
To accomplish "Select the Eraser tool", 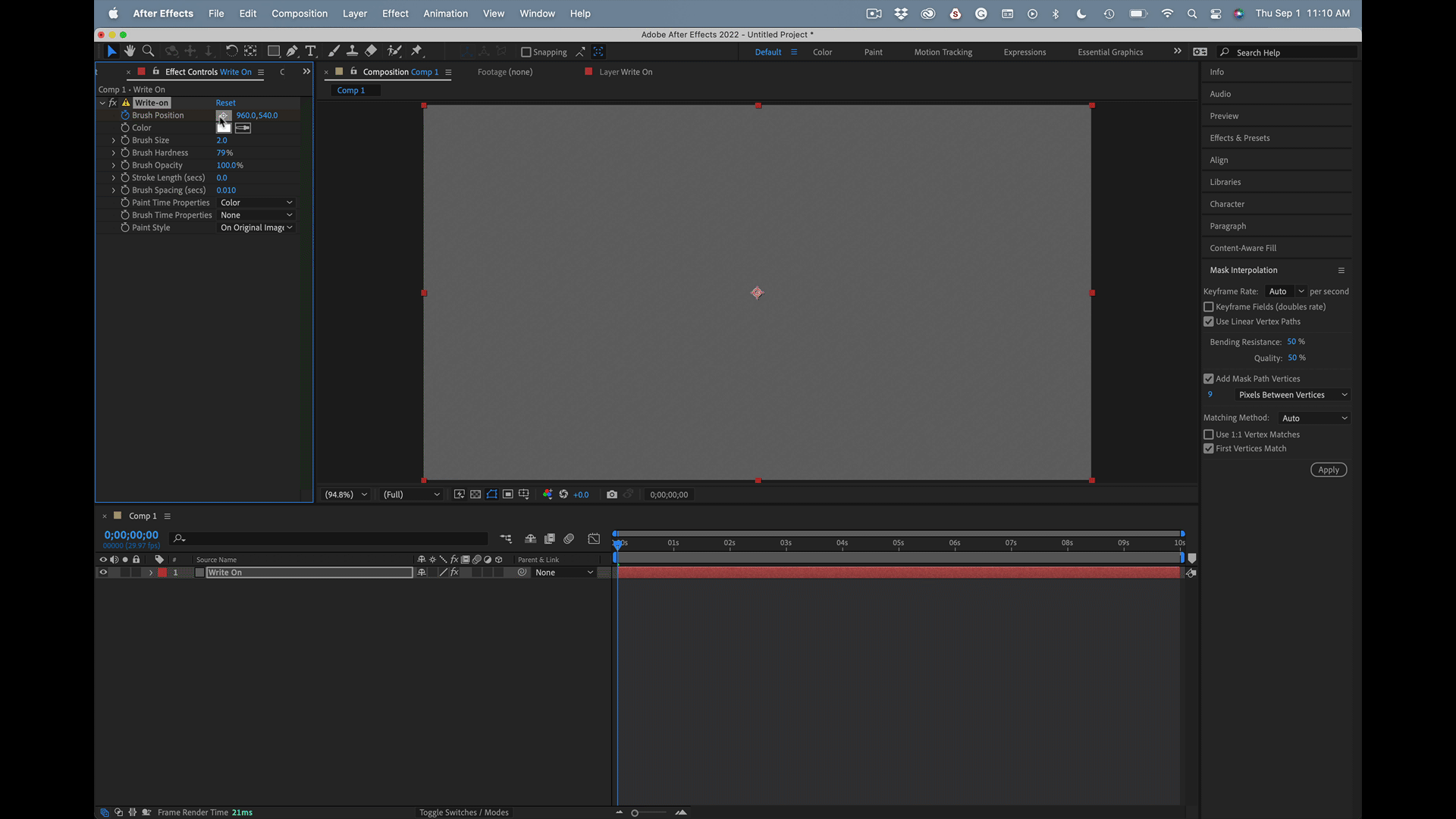I will pyautogui.click(x=371, y=51).
